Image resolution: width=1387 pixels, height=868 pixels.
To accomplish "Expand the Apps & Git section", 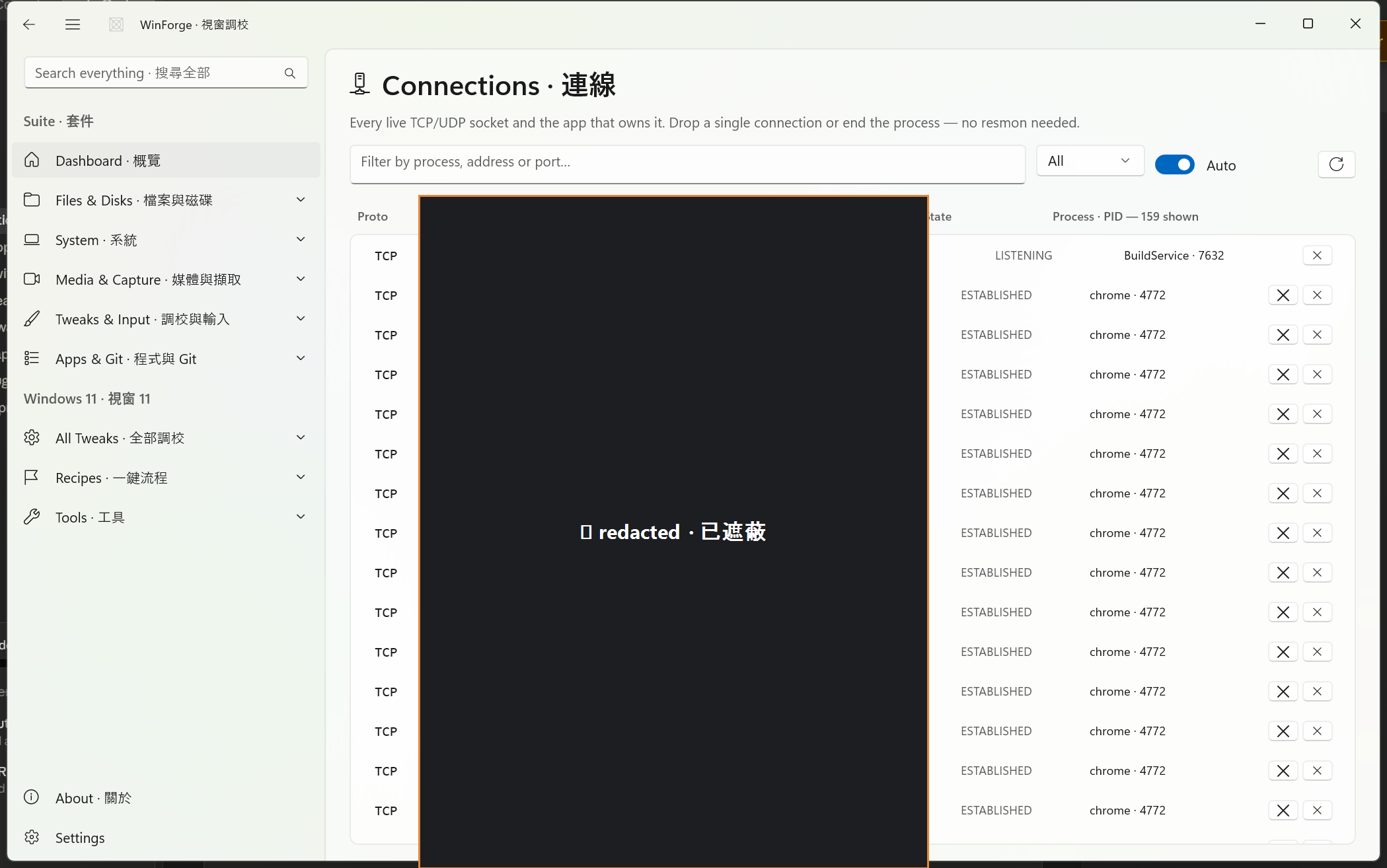I will (301, 359).
